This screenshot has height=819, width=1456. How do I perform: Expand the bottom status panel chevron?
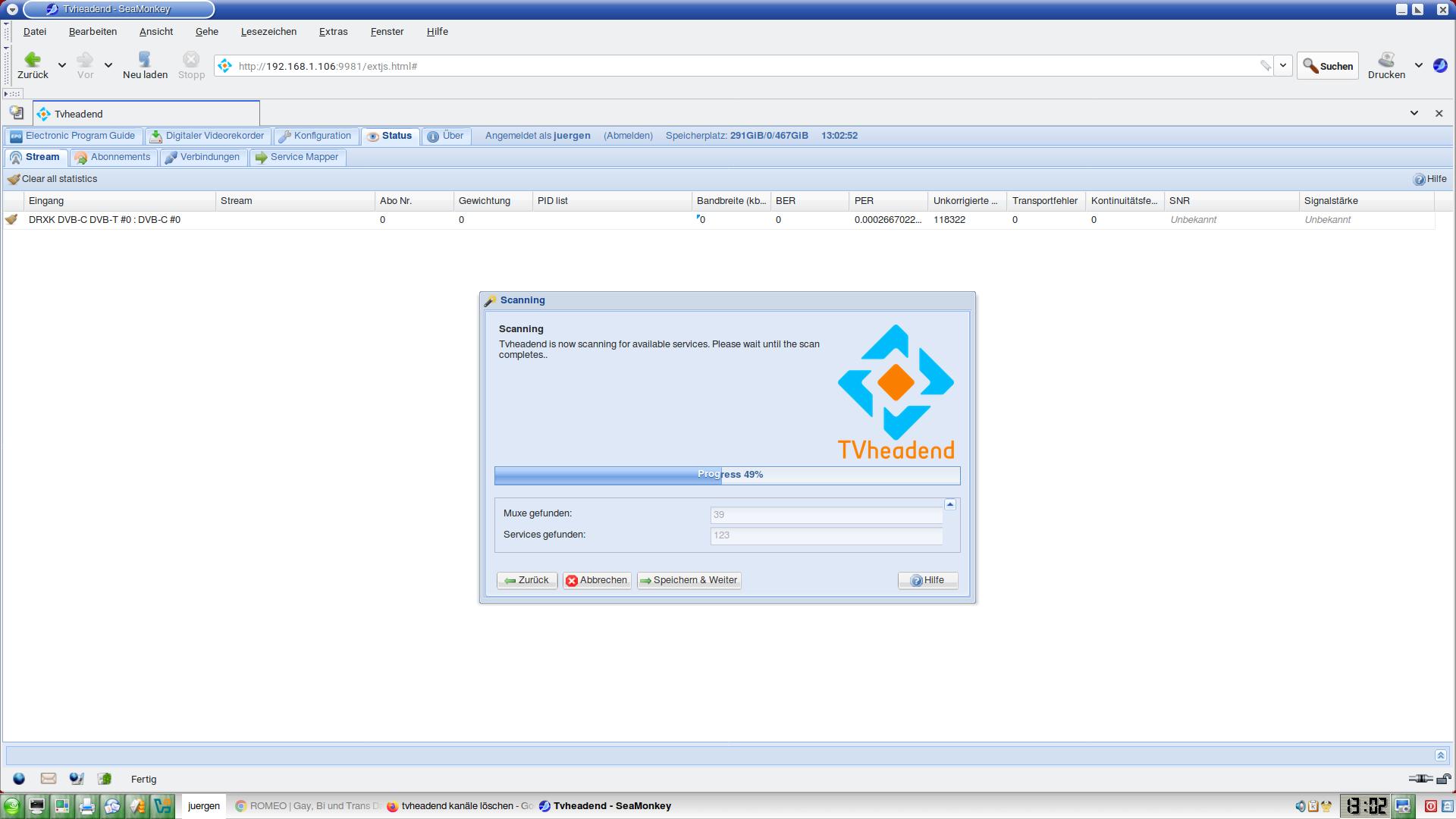point(1440,755)
